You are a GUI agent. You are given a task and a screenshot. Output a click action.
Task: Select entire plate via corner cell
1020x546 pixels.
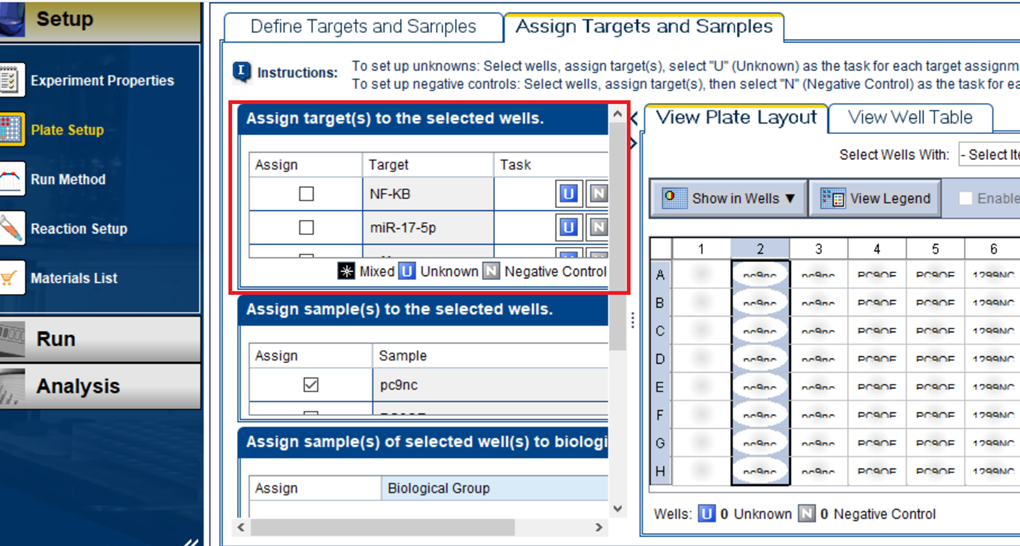(661, 249)
